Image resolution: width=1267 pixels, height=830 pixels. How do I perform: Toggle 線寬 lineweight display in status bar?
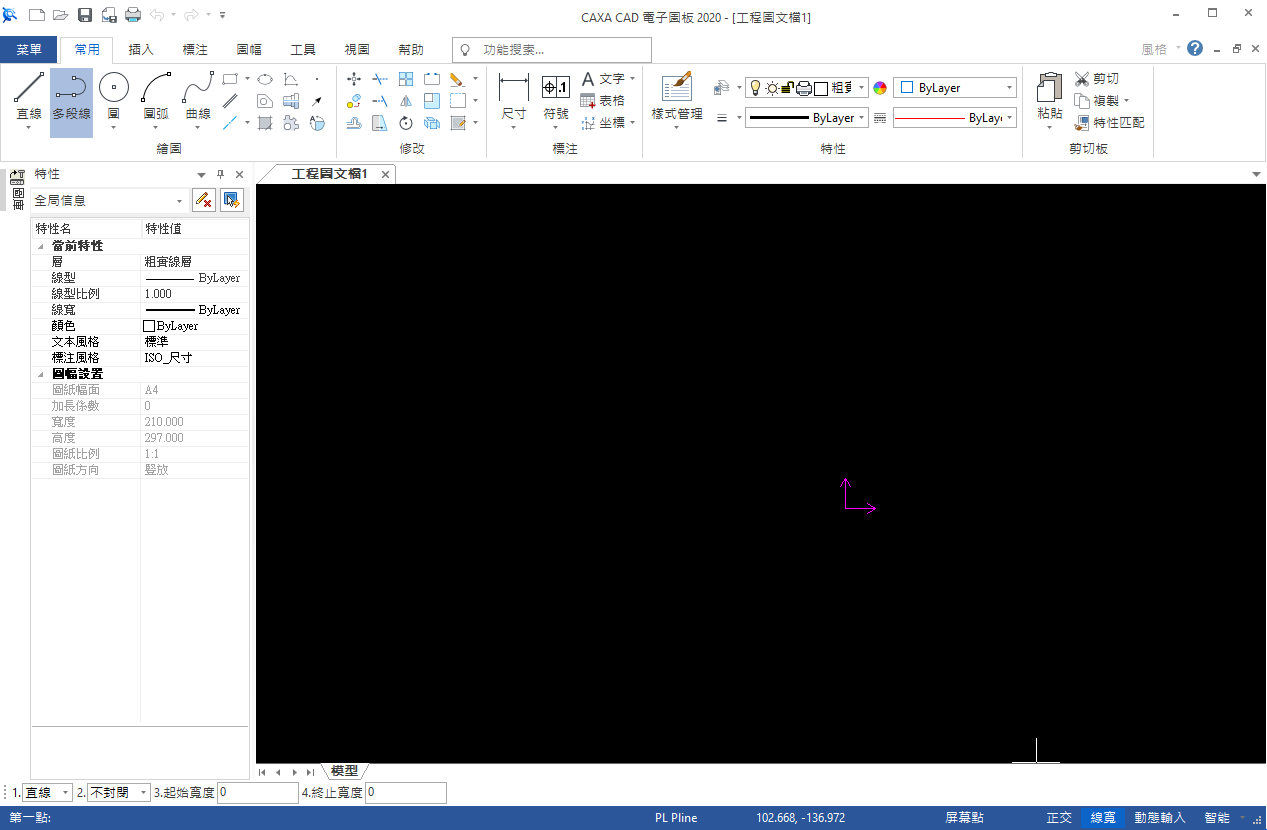1103,818
